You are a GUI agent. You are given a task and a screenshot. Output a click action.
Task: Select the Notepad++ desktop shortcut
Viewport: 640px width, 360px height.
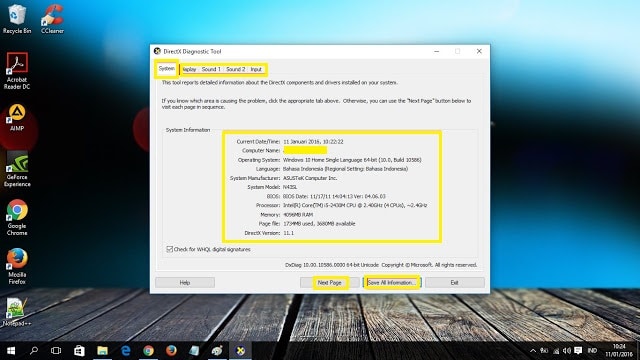pos(16,312)
